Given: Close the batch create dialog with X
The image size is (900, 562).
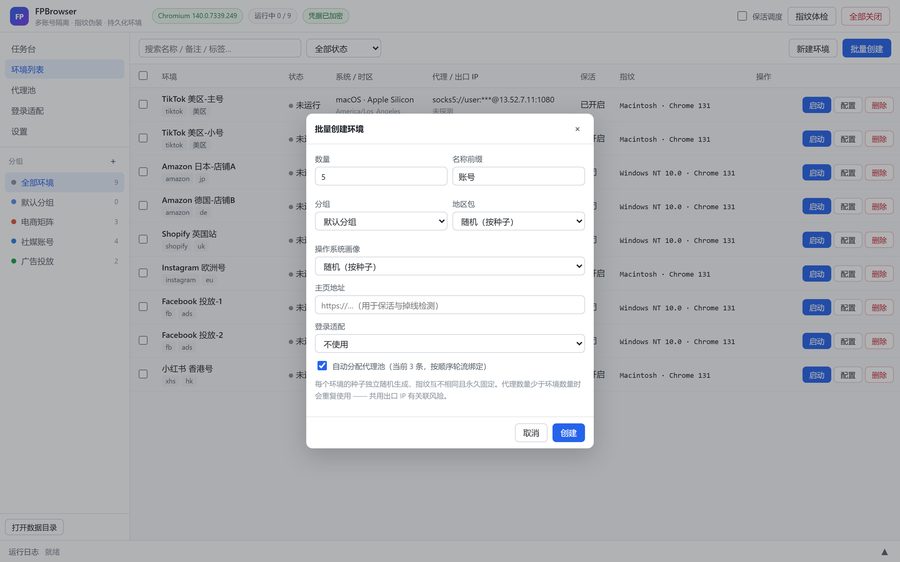Looking at the screenshot, I should (577, 129).
